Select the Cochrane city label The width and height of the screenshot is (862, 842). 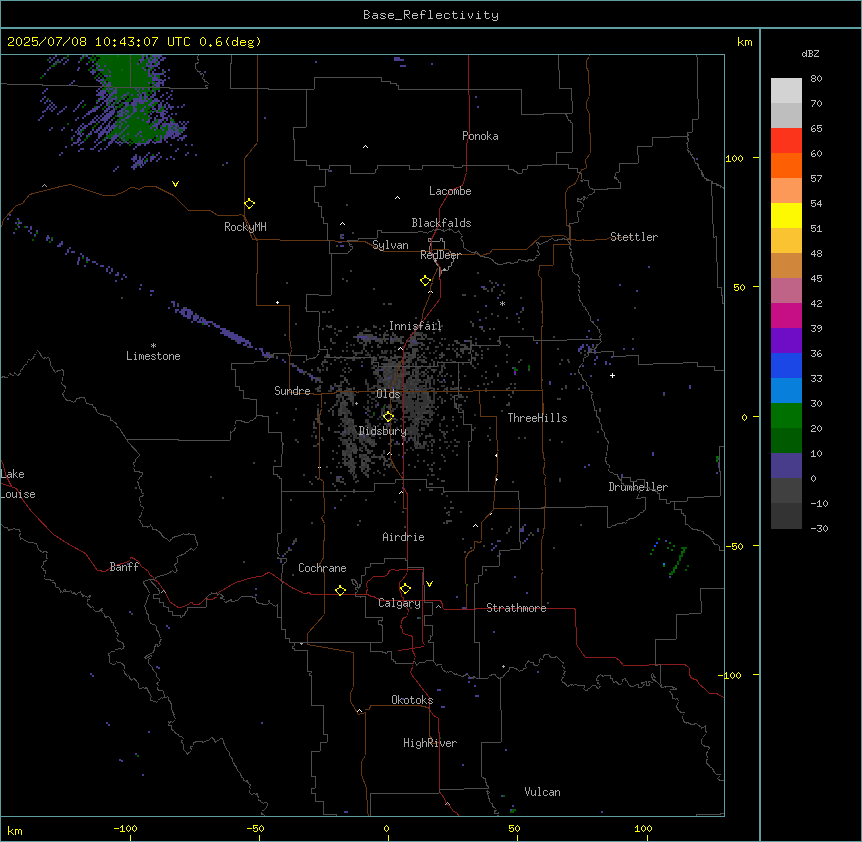(x=322, y=568)
